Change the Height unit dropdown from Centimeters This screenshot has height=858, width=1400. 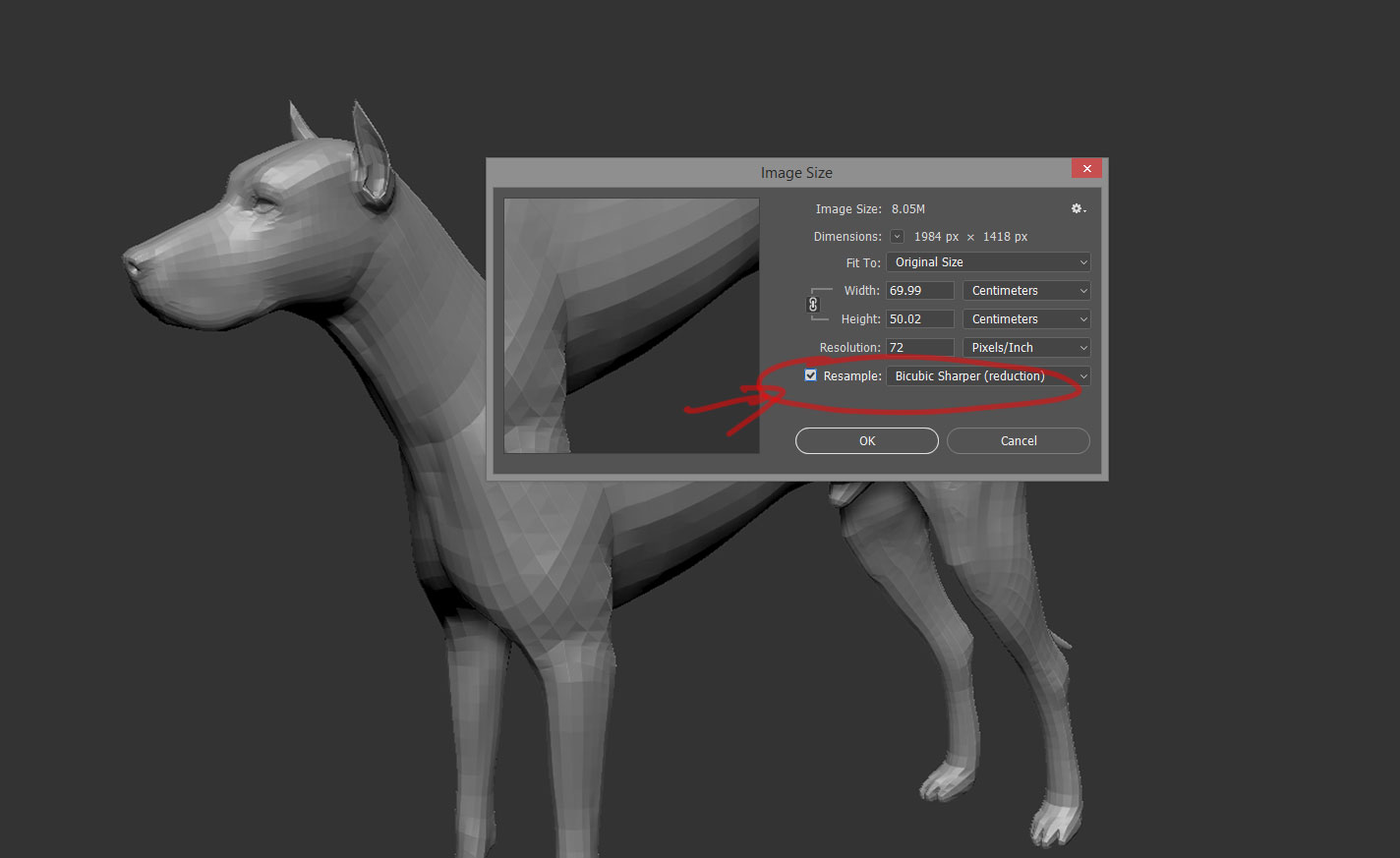[1026, 319]
